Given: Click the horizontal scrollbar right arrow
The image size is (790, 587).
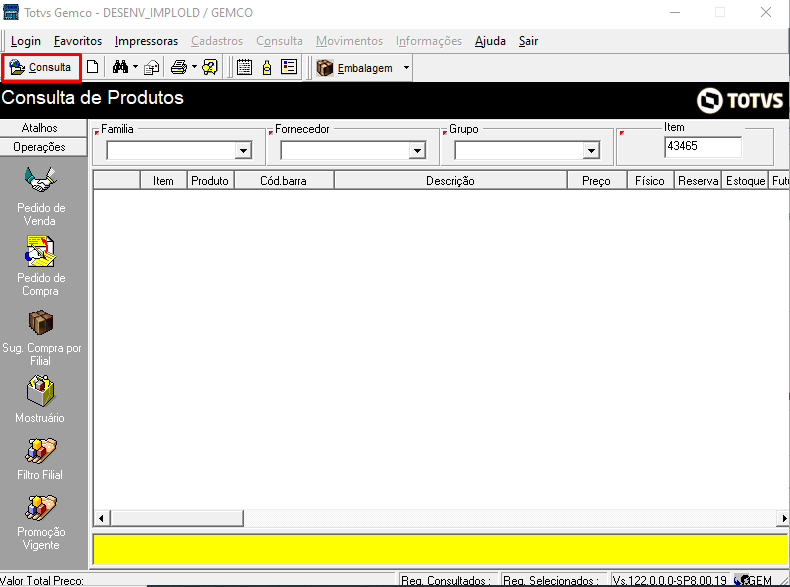Looking at the screenshot, I should pyautogui.click(x=784, y=518).
